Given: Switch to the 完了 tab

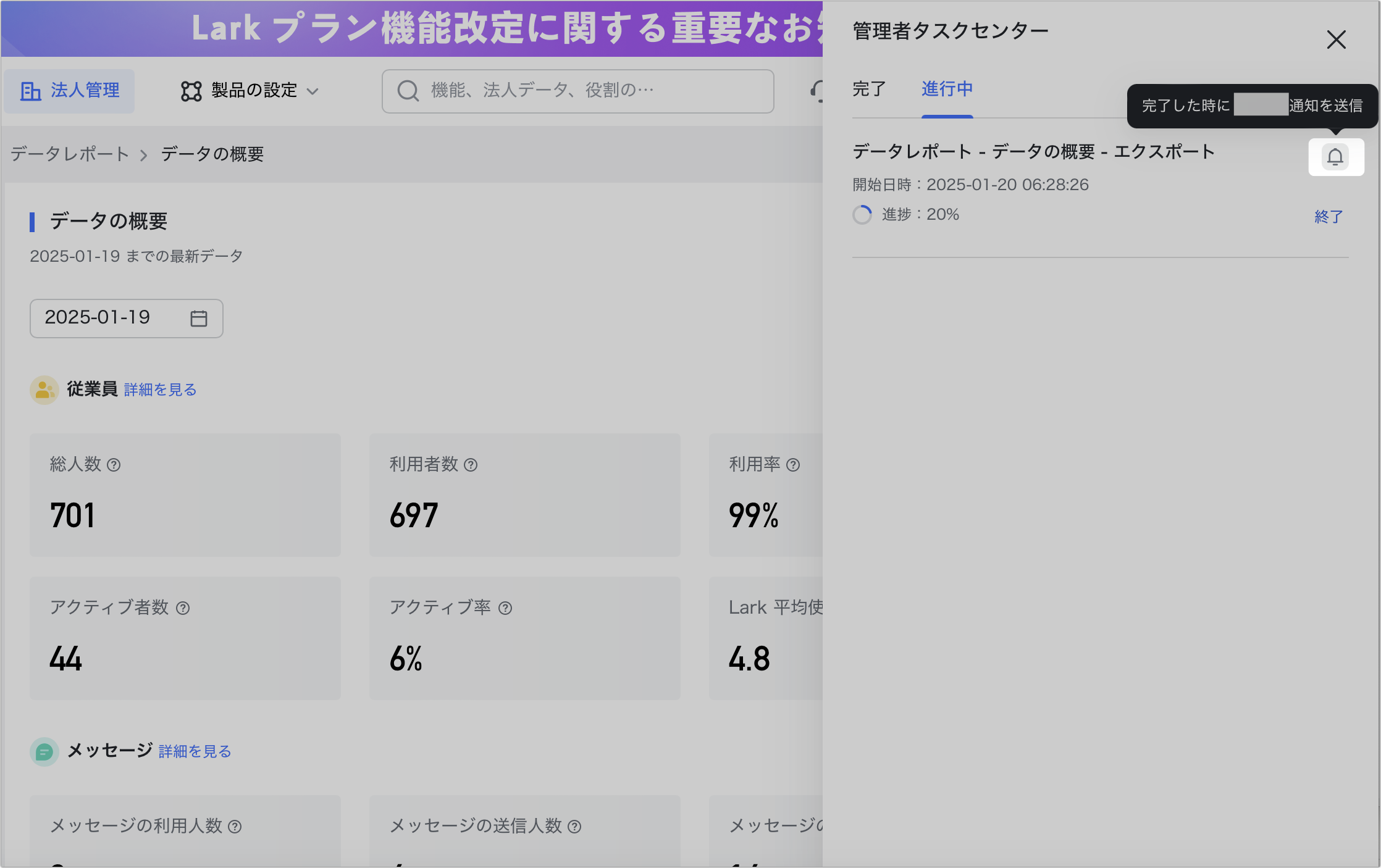Looking at the screenshot, I should 869,90.
